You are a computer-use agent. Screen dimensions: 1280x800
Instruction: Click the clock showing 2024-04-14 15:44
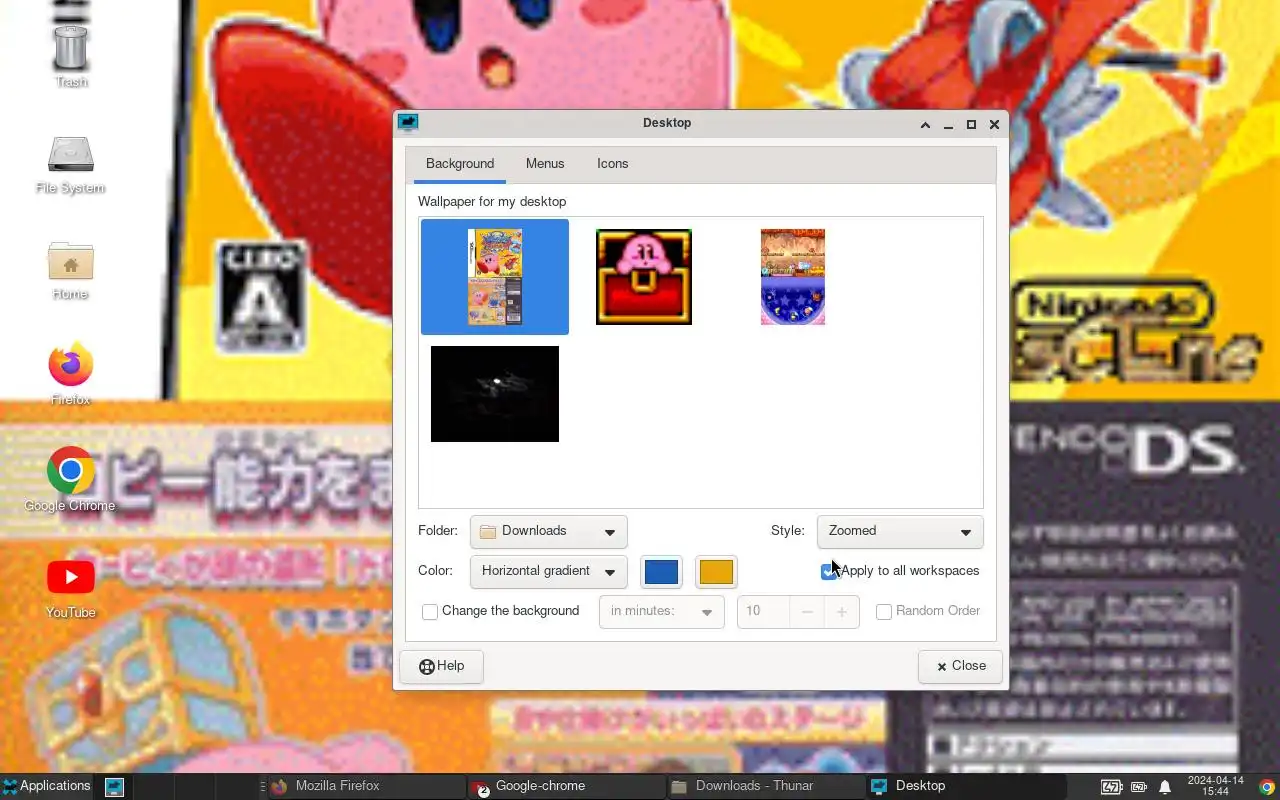(x=1215, y=786)
